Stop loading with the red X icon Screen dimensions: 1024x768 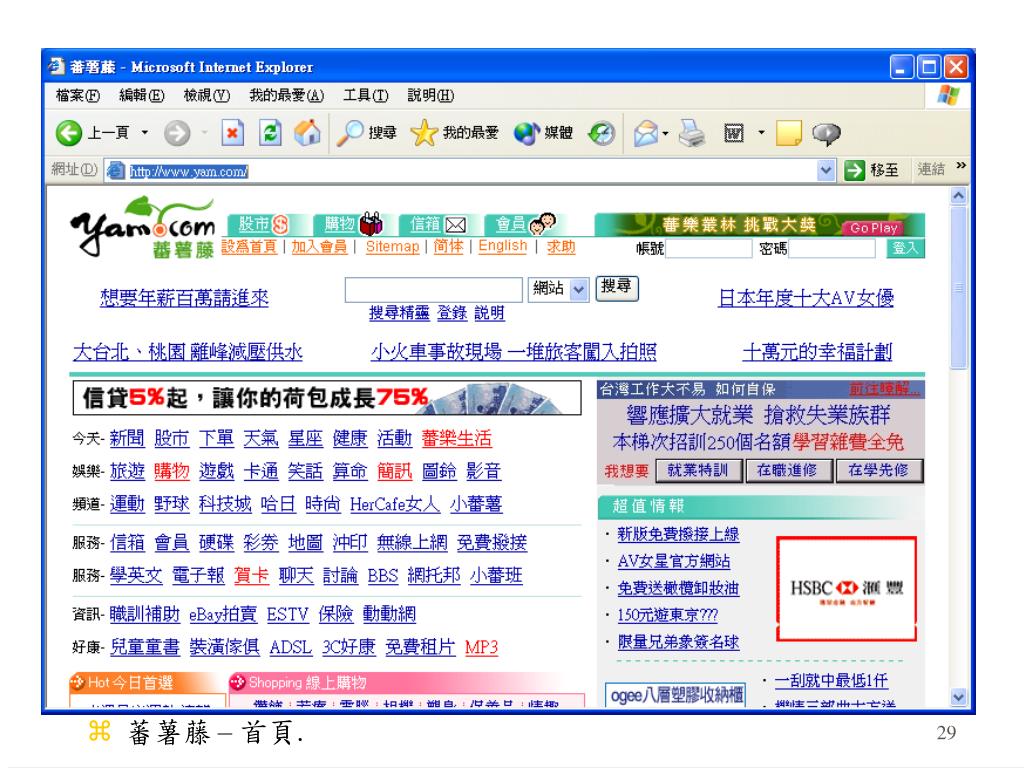[232, 133]
